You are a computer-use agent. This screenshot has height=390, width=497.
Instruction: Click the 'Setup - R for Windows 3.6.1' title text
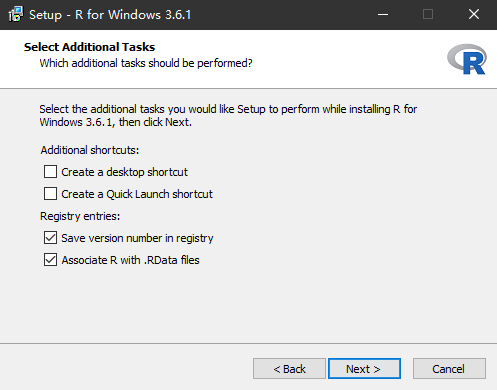(110, 15)
